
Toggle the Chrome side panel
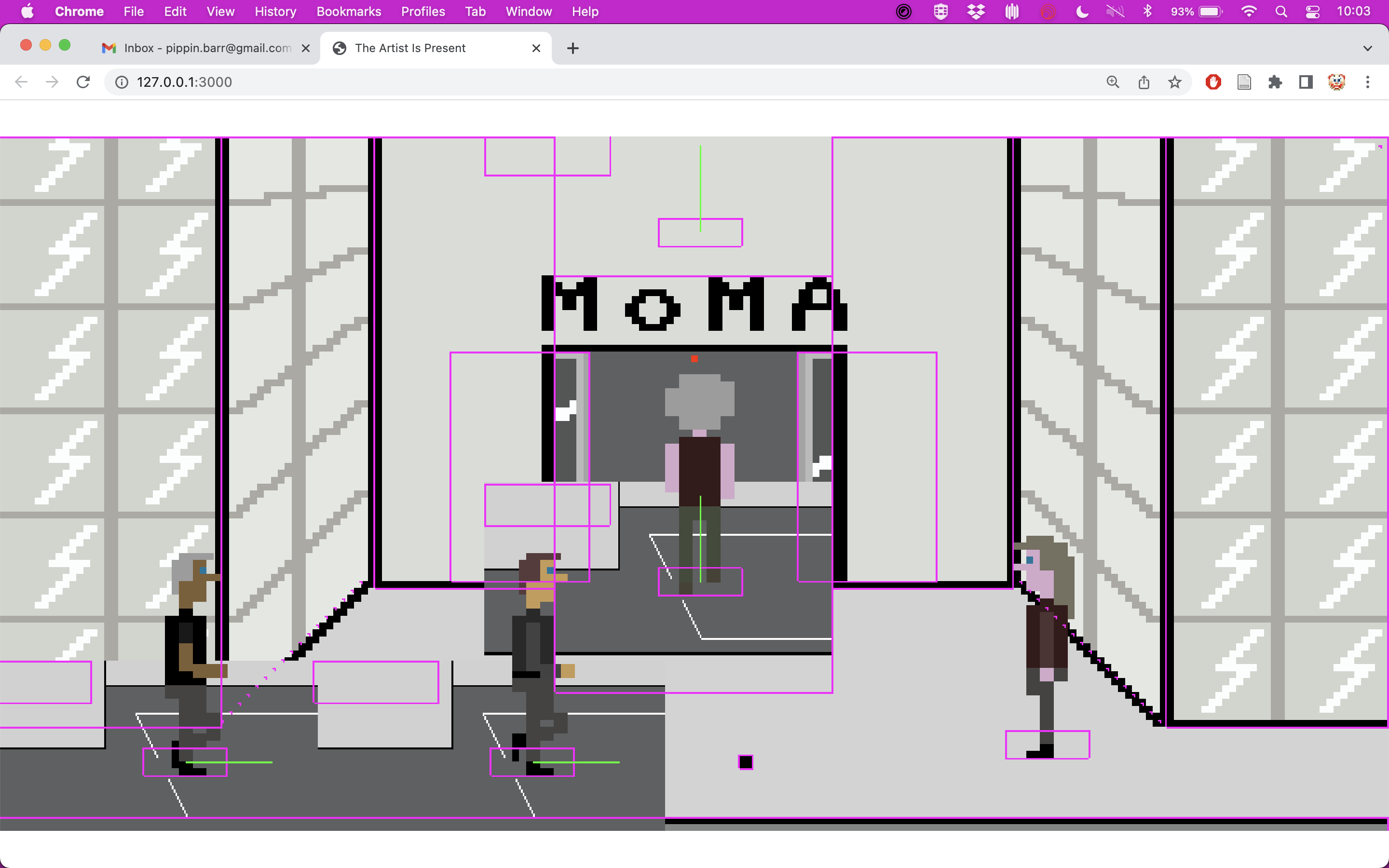pos(1307,82)
